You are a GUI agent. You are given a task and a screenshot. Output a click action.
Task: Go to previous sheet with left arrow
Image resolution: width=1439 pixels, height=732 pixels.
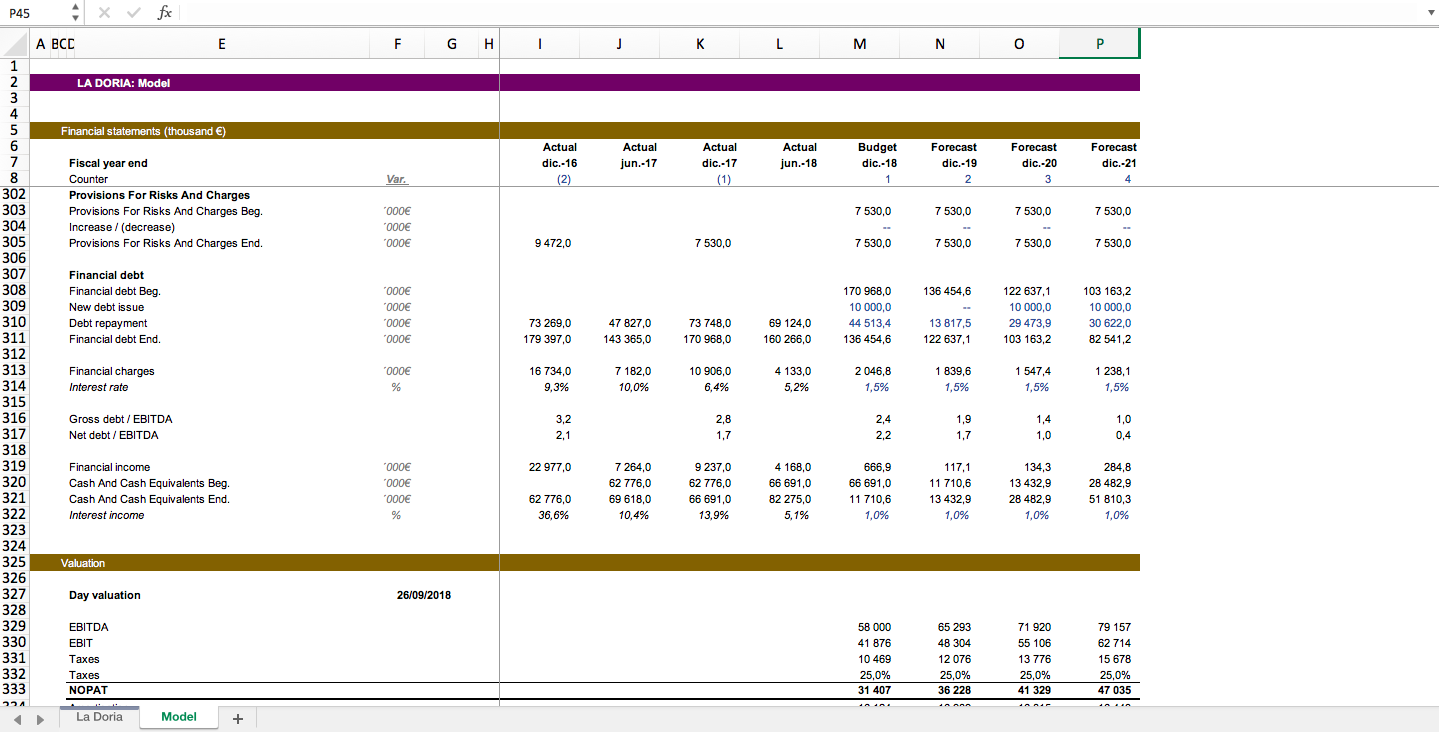pyautogui.click(x=19, y=718)
